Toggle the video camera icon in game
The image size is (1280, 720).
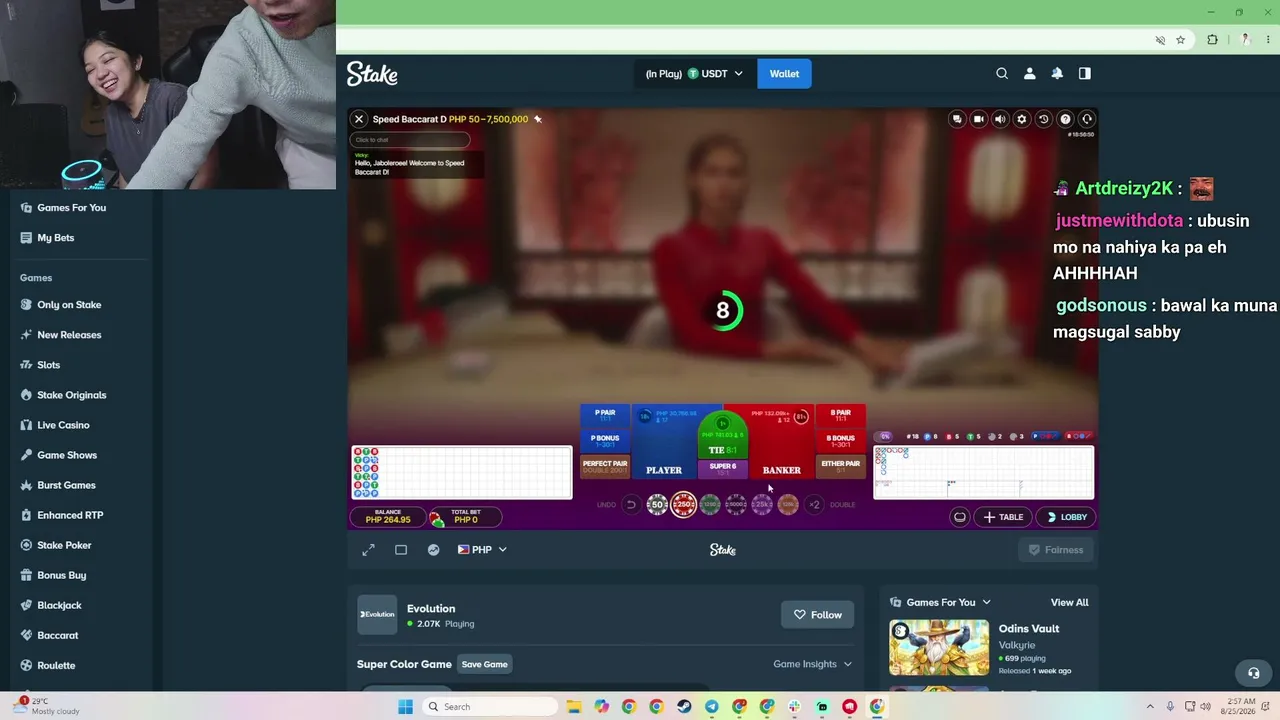[979, 119]
